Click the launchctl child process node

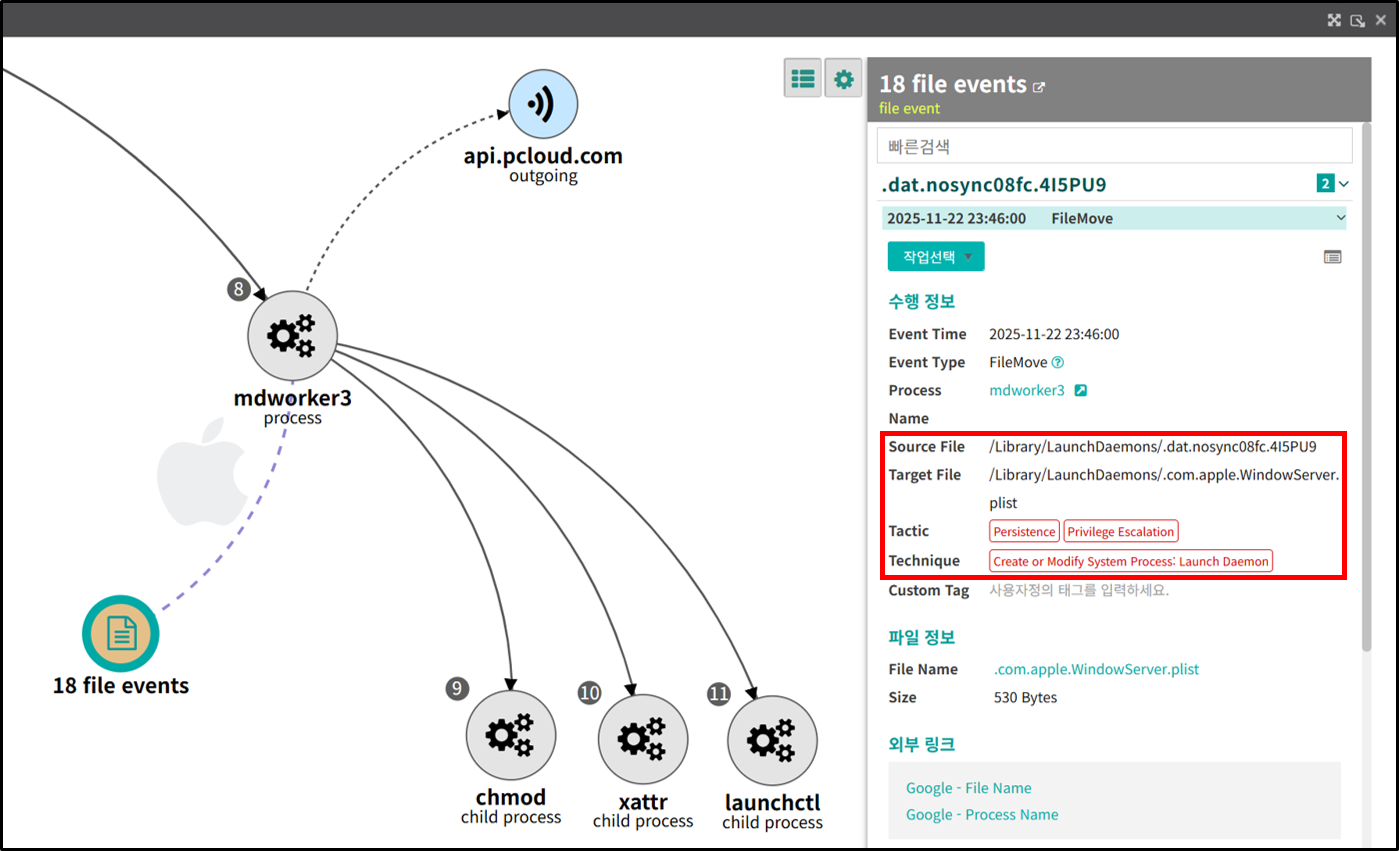[x=771, y=741]
